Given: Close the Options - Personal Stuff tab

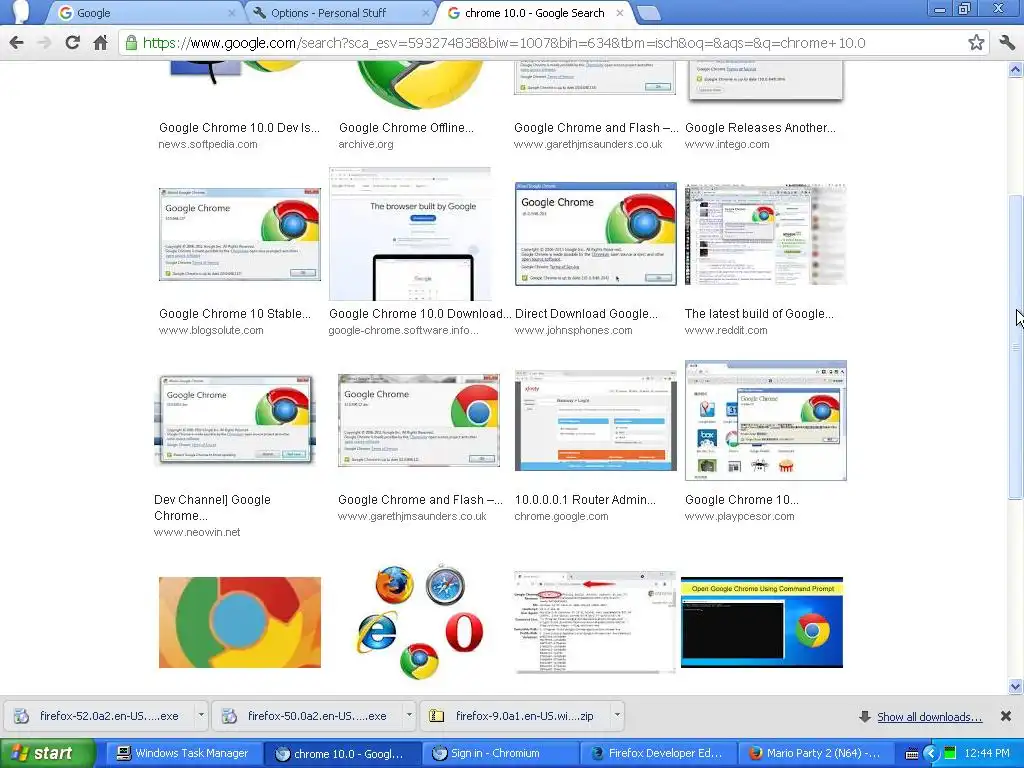Looking at the screenshot, I should [x=426, y=13].
